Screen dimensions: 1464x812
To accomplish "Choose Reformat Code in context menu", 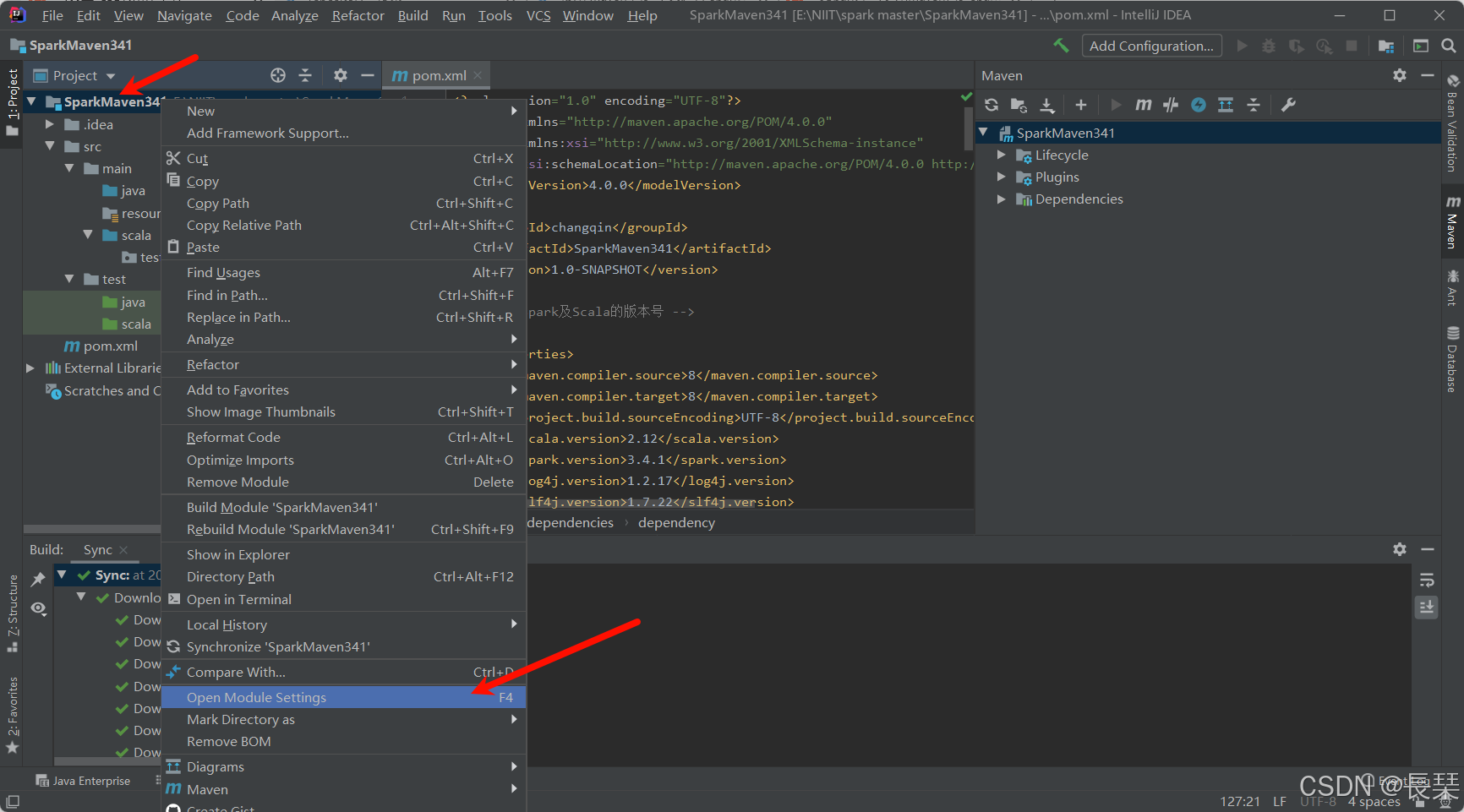I will click(344, 437).
